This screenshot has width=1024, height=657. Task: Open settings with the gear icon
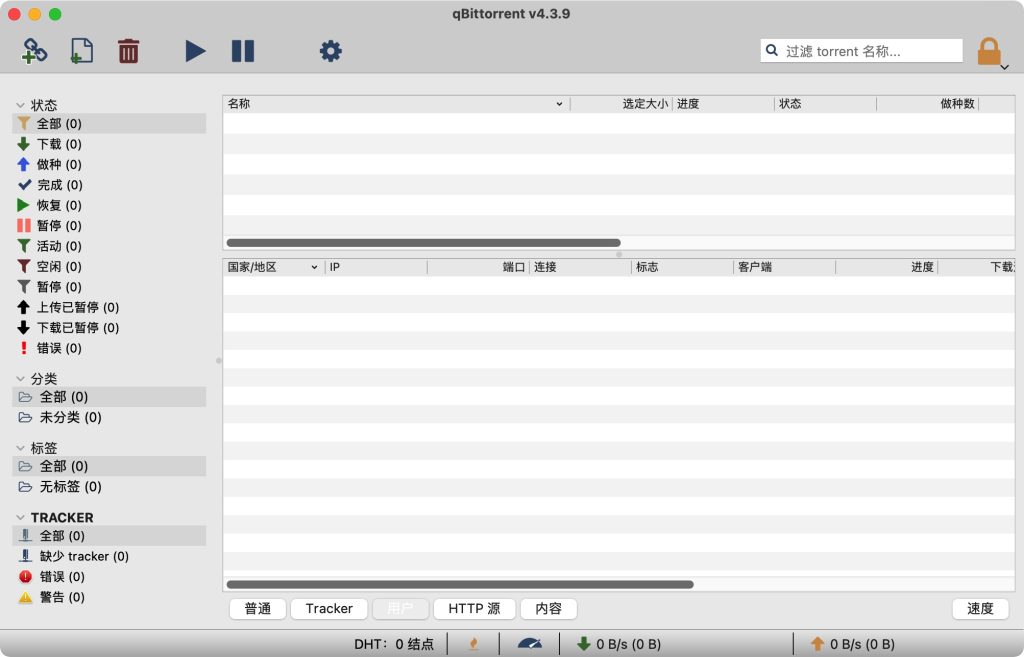330,51
